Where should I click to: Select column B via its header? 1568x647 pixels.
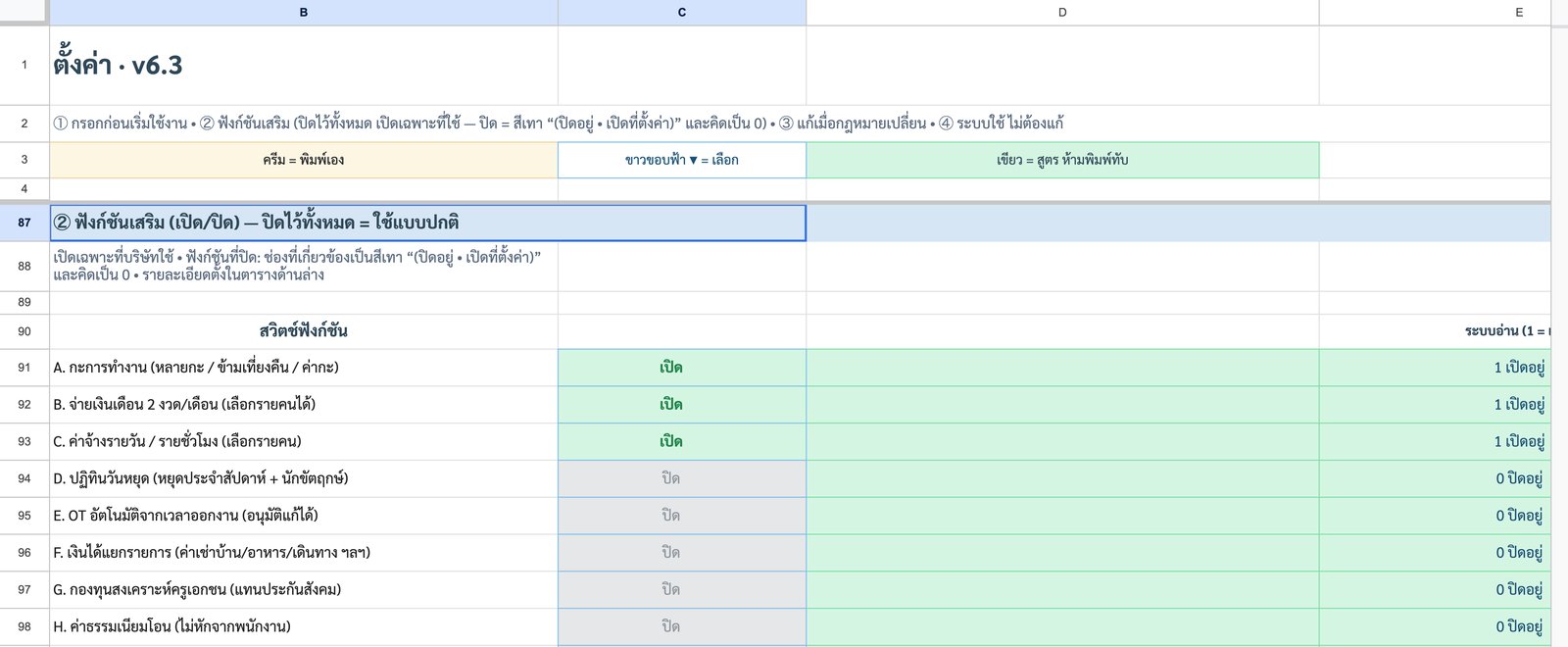(304, 13)
